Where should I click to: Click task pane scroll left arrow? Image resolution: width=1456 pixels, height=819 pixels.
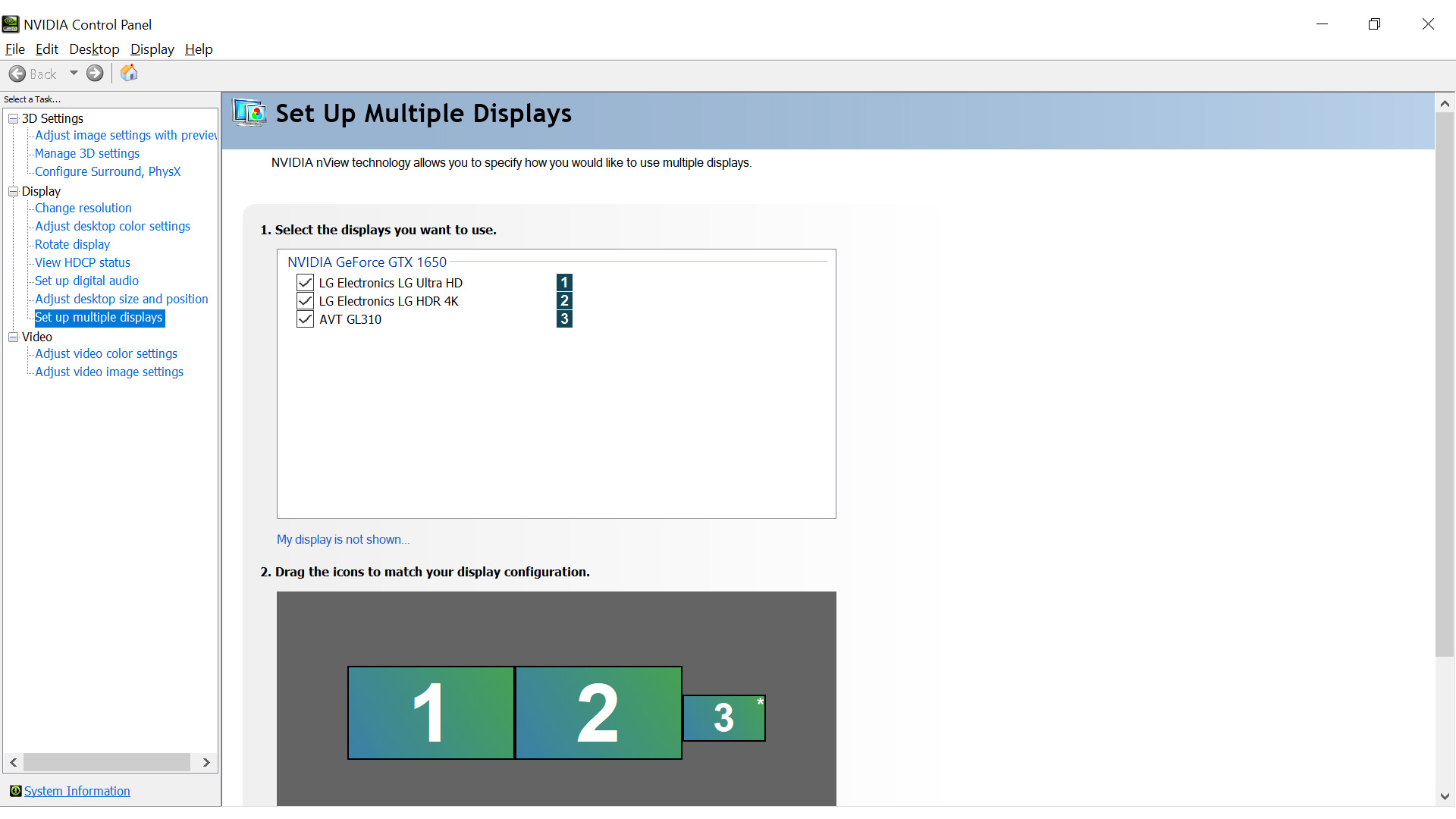click(14, 762)
